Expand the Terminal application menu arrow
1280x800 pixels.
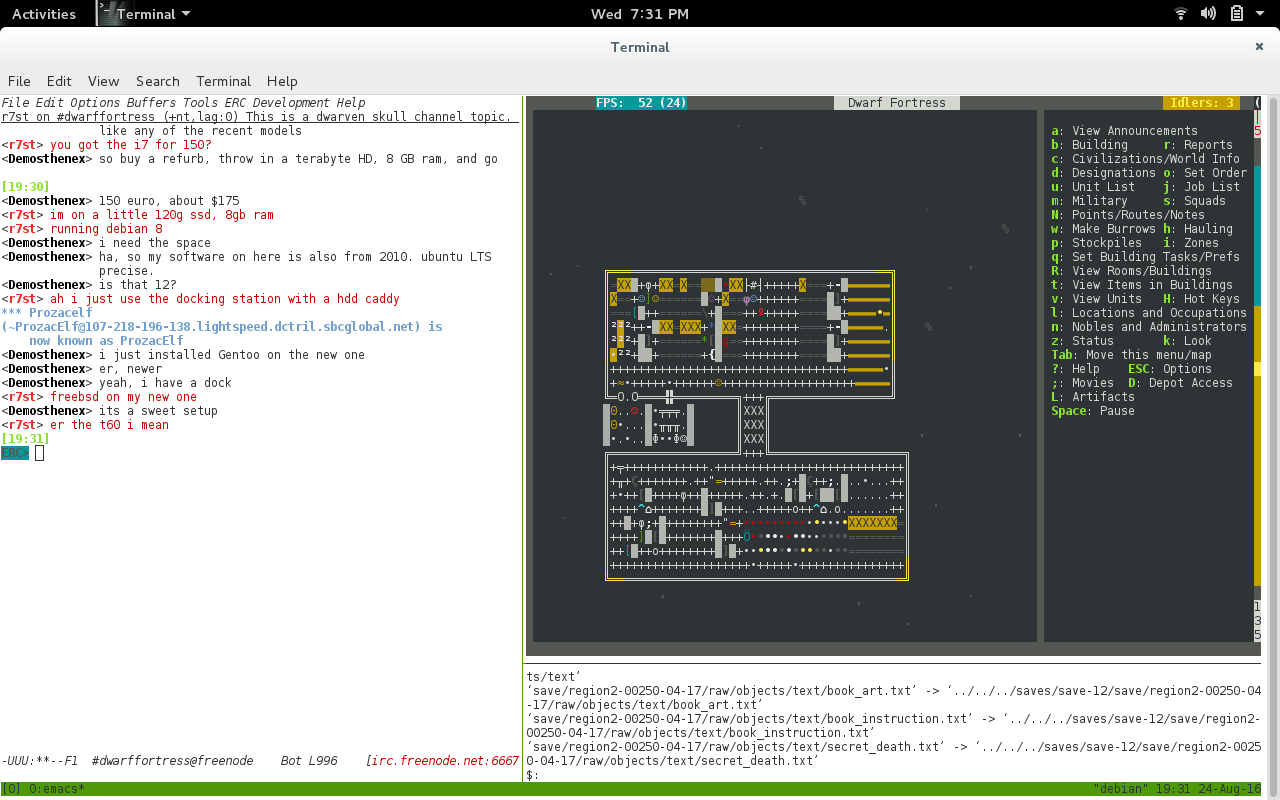[x=186, y=14]
